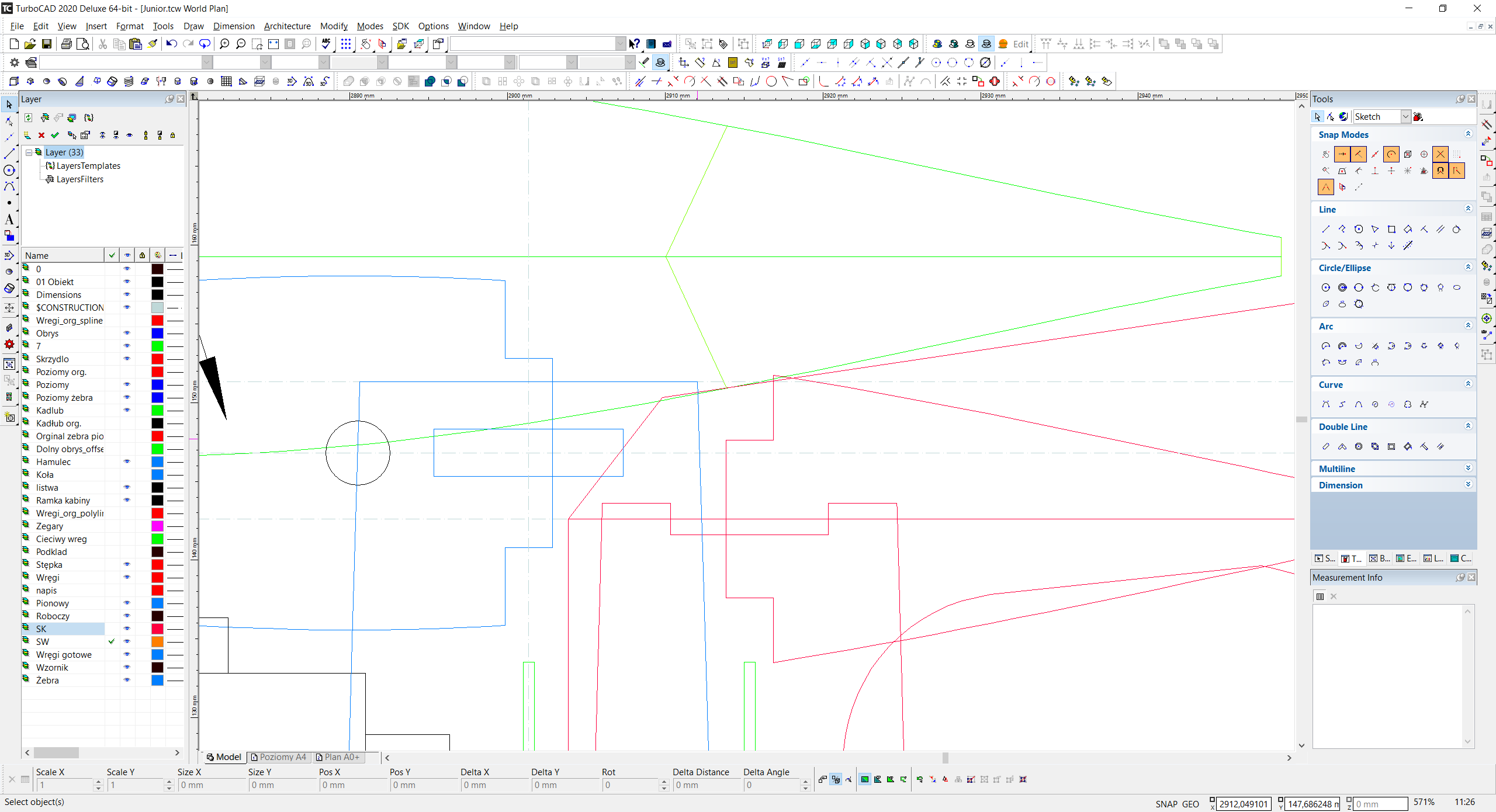Switch to the Poziomy A4 tab

coord(279,757)
